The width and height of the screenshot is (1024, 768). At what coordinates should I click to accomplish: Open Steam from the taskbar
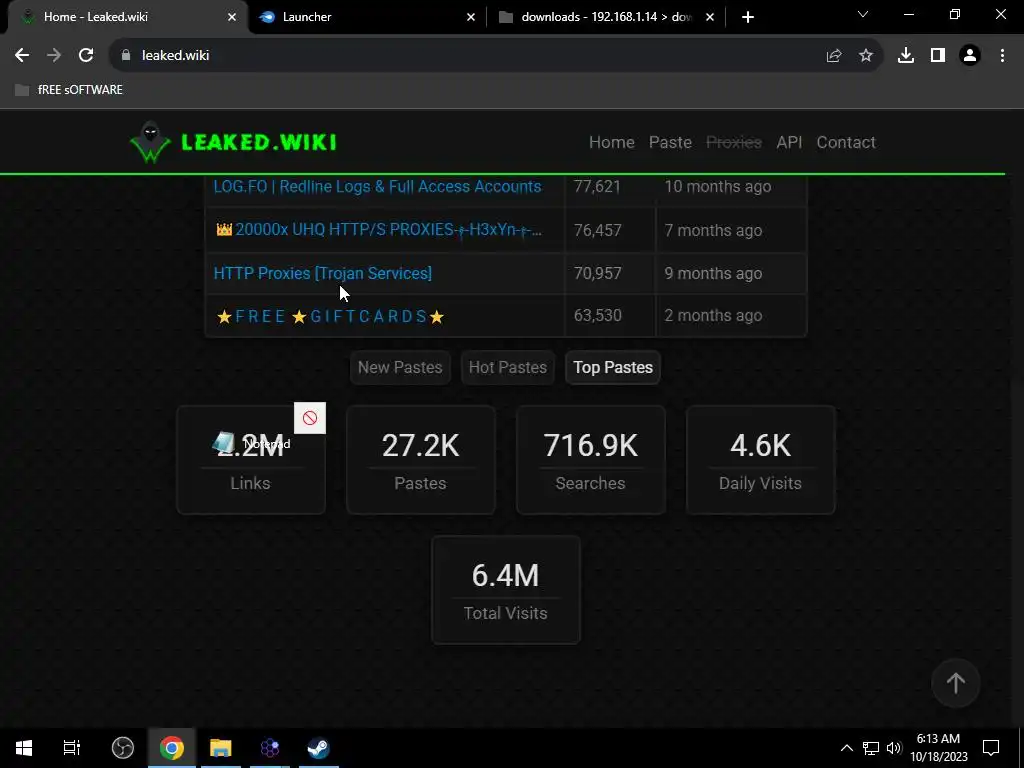pyautogui.click(x=319, y=748)
